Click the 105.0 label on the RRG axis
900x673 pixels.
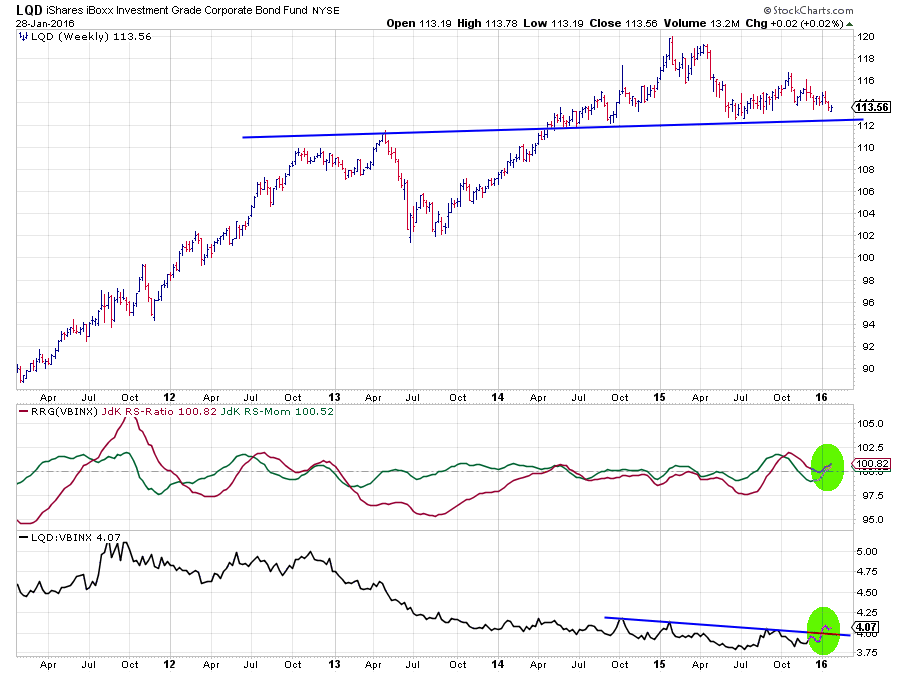tap(870, 423)
